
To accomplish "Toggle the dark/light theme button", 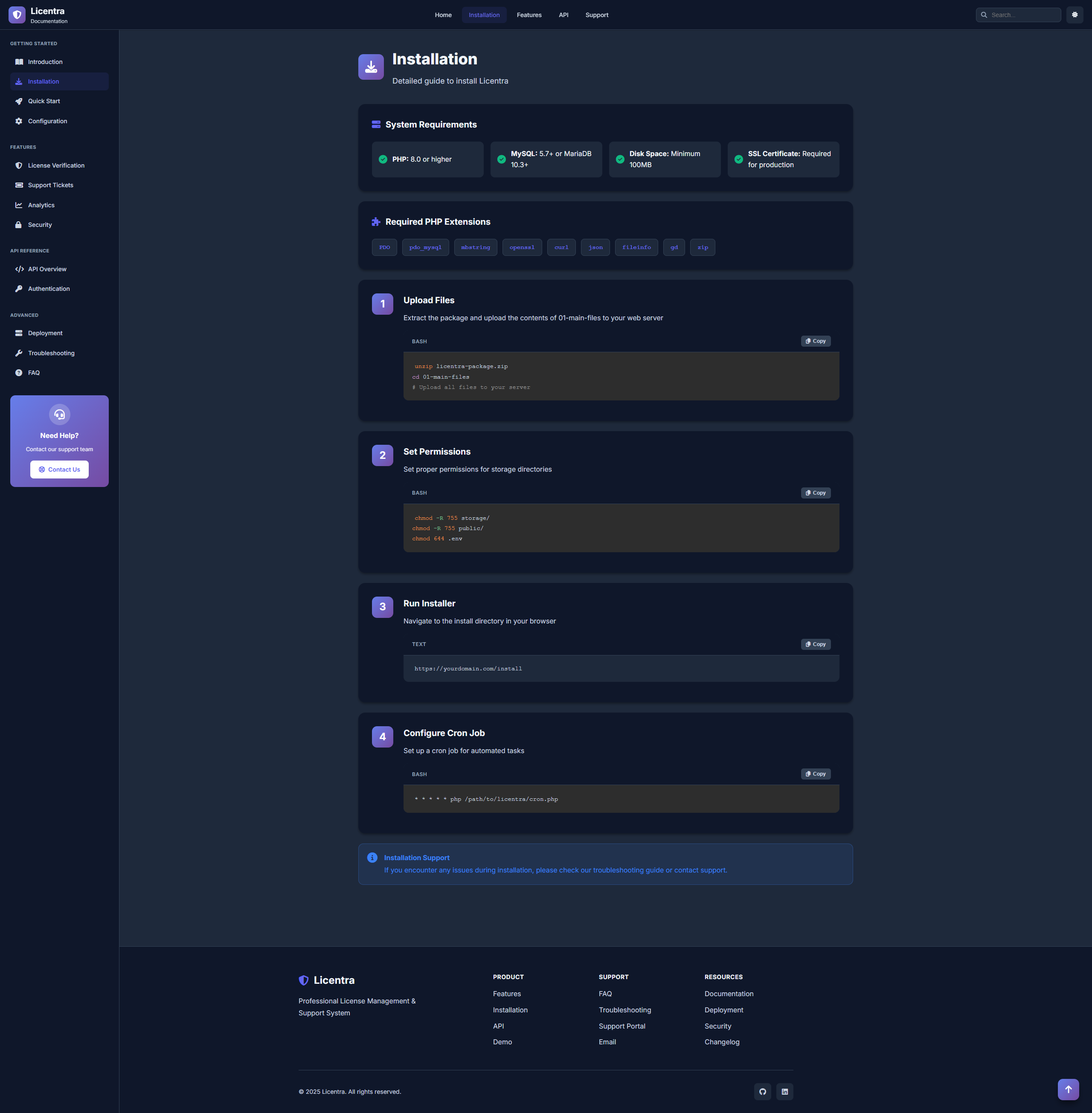I will click(1074, 15).
